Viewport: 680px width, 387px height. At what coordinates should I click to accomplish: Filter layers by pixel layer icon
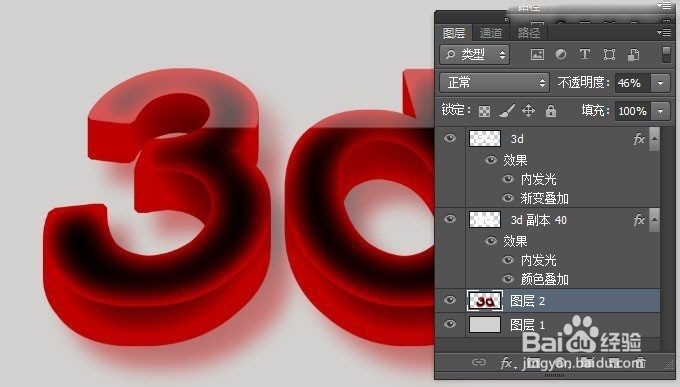537,55
